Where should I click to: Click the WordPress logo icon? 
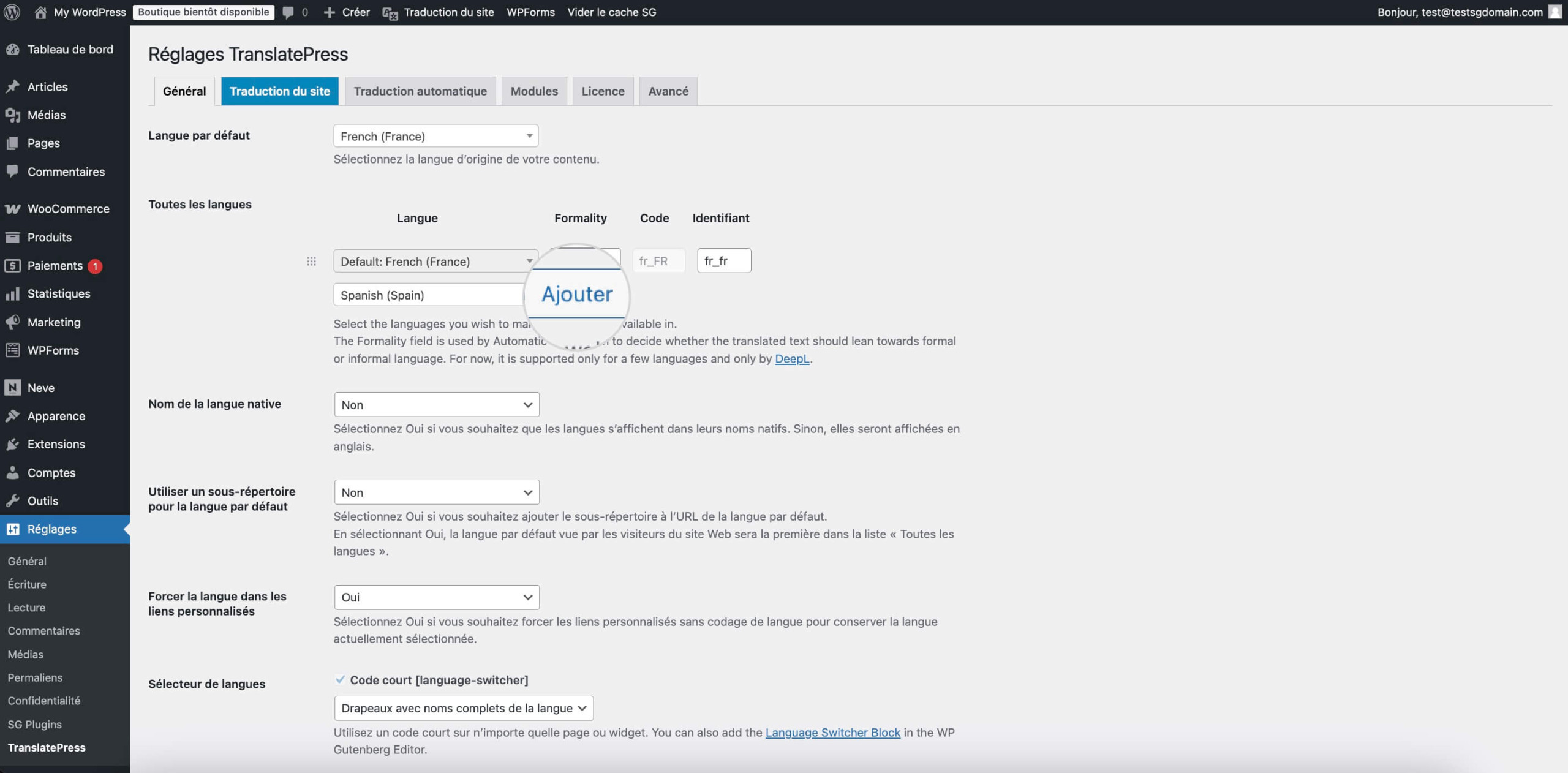12,12
